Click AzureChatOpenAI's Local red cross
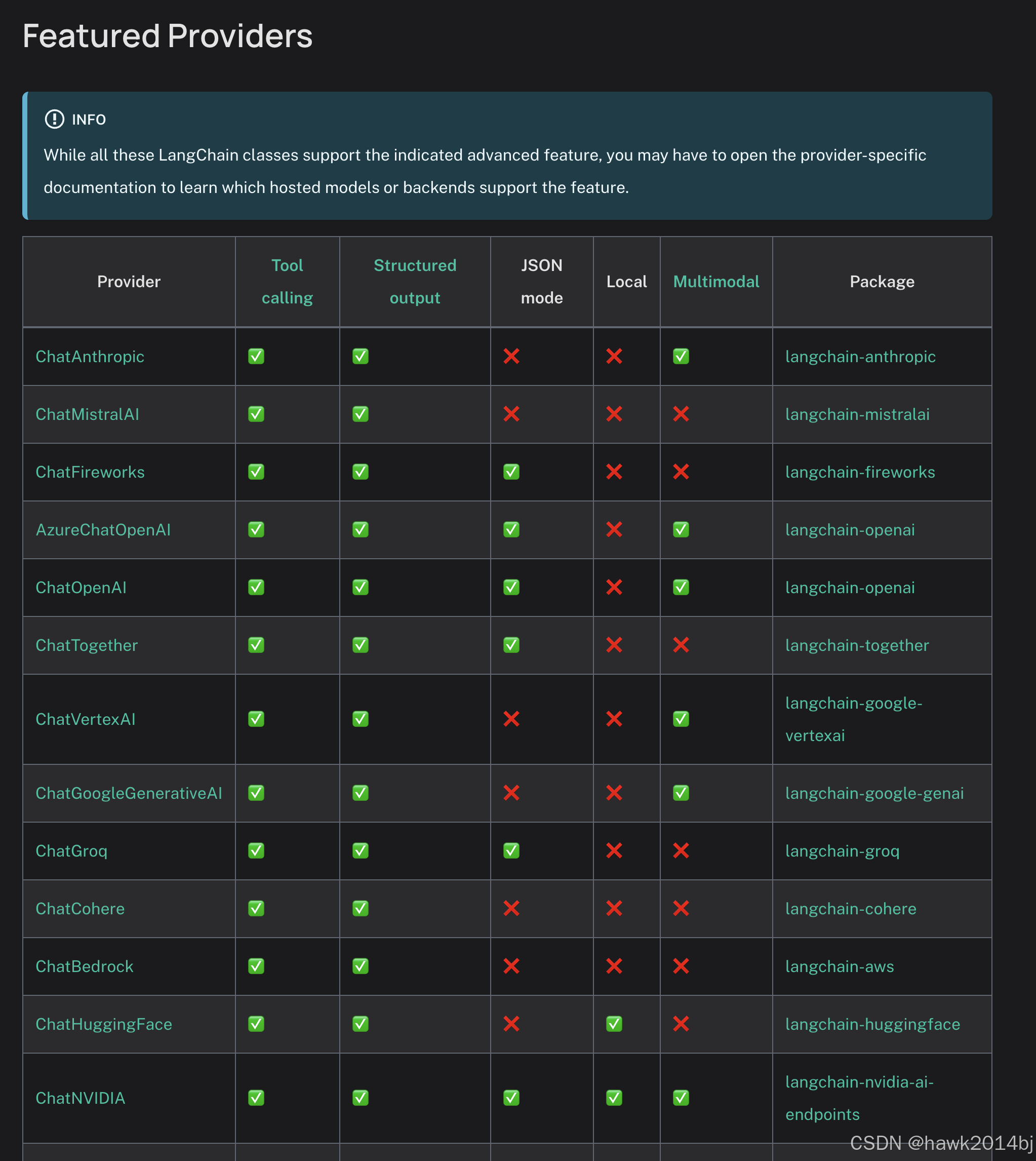 point(614,529)
